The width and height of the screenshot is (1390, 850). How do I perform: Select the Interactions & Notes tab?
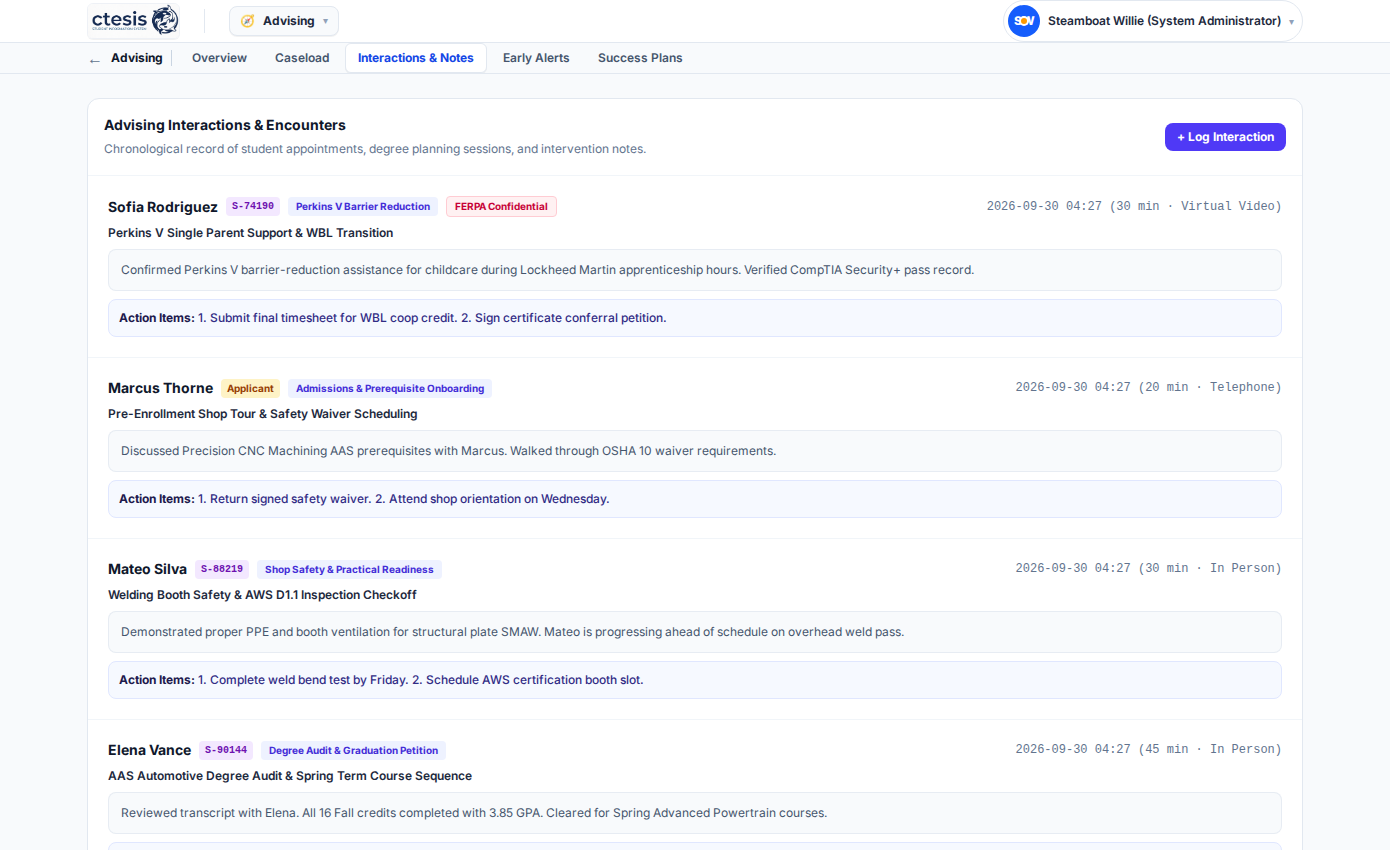click(x=416, y=58)
